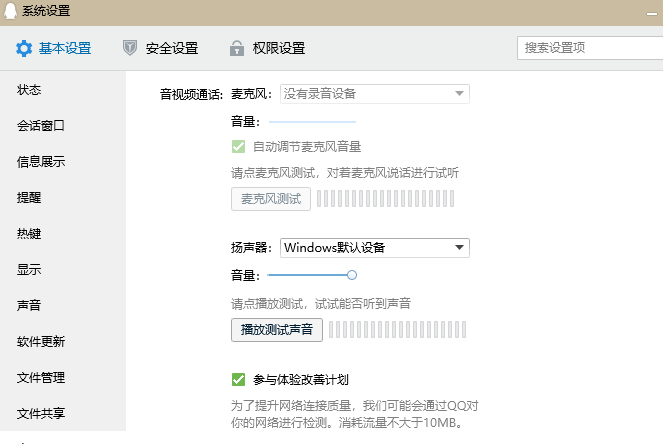
Task: Open 热键 section in sidebar
Action: click(x=29, y=234)
